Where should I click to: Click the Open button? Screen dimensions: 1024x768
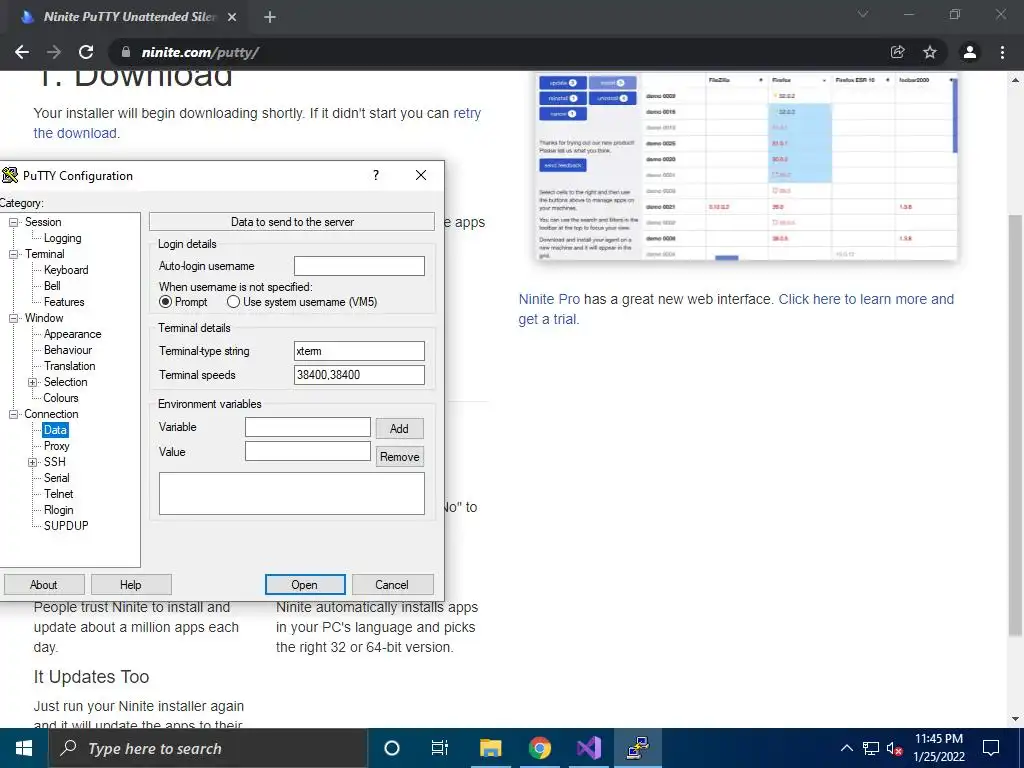click(x=305, y=584)
